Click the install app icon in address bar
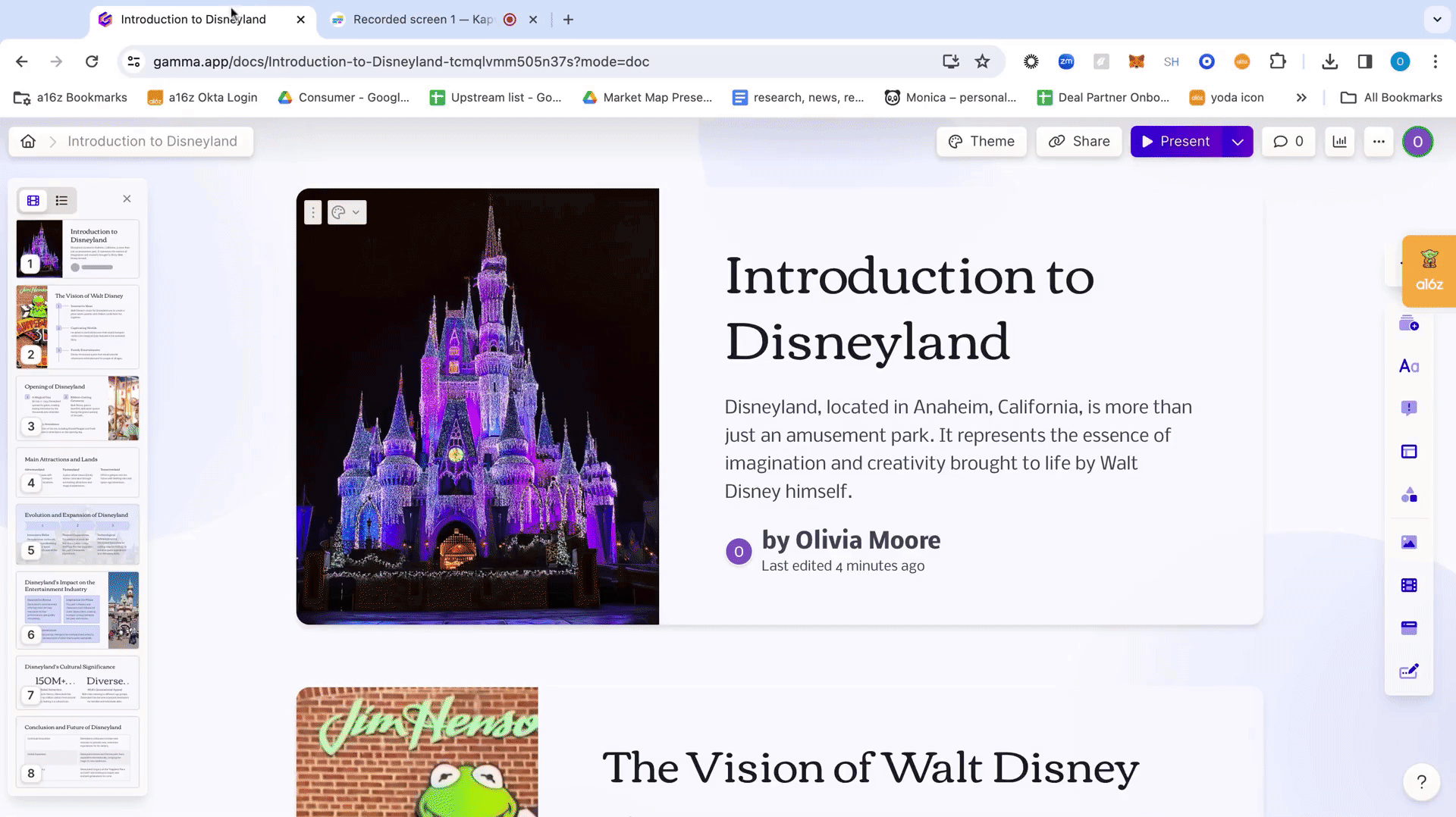 [x=950, y=61]
